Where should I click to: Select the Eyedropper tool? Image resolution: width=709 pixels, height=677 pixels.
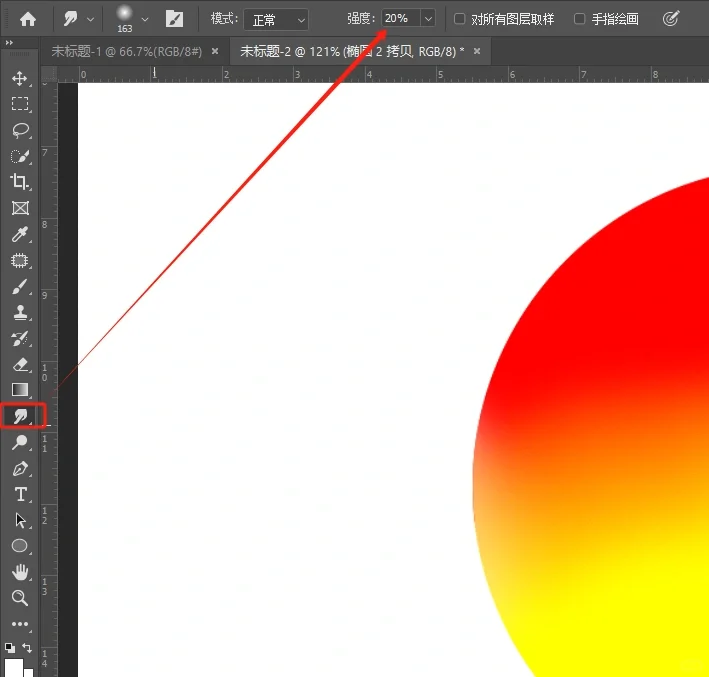click(19, 235)
